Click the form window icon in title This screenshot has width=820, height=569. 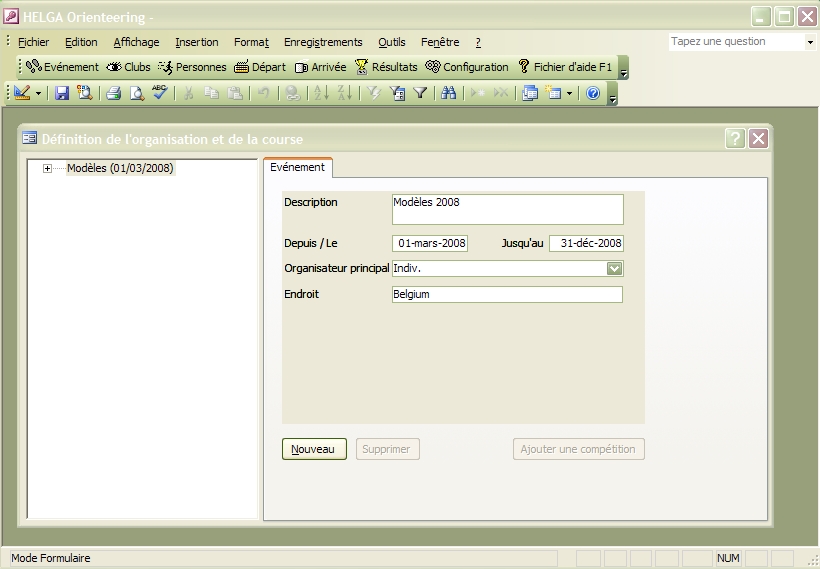[29, 138]
